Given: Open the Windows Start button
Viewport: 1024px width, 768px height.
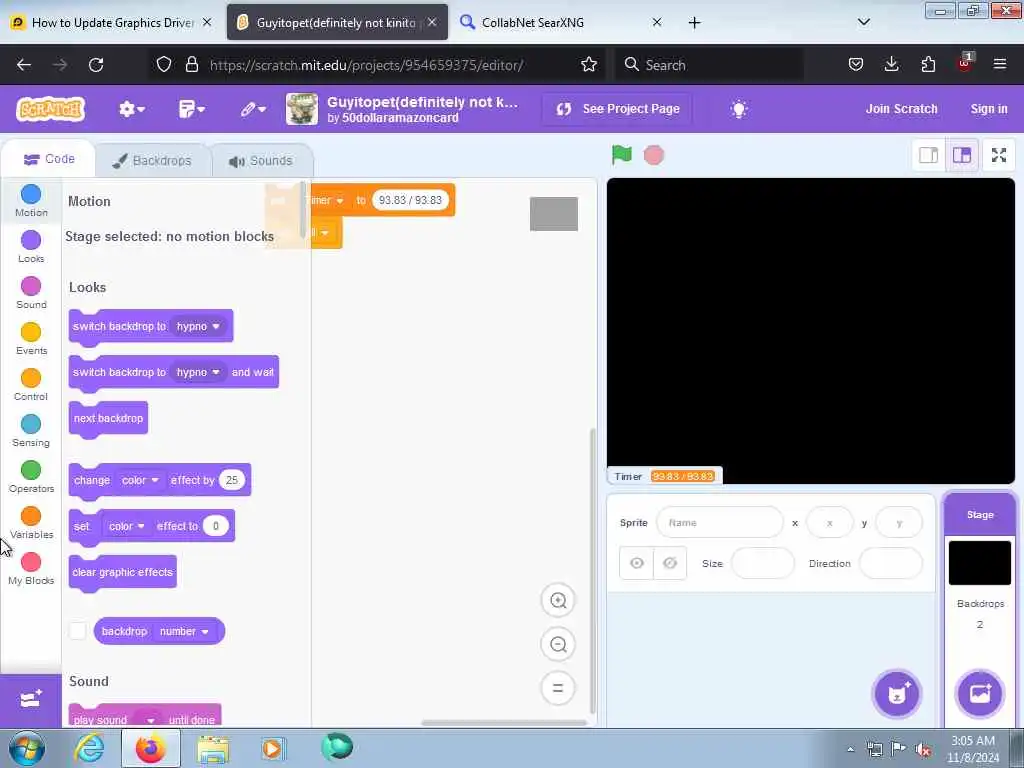Looking at the screenshot, I should 27,748.
